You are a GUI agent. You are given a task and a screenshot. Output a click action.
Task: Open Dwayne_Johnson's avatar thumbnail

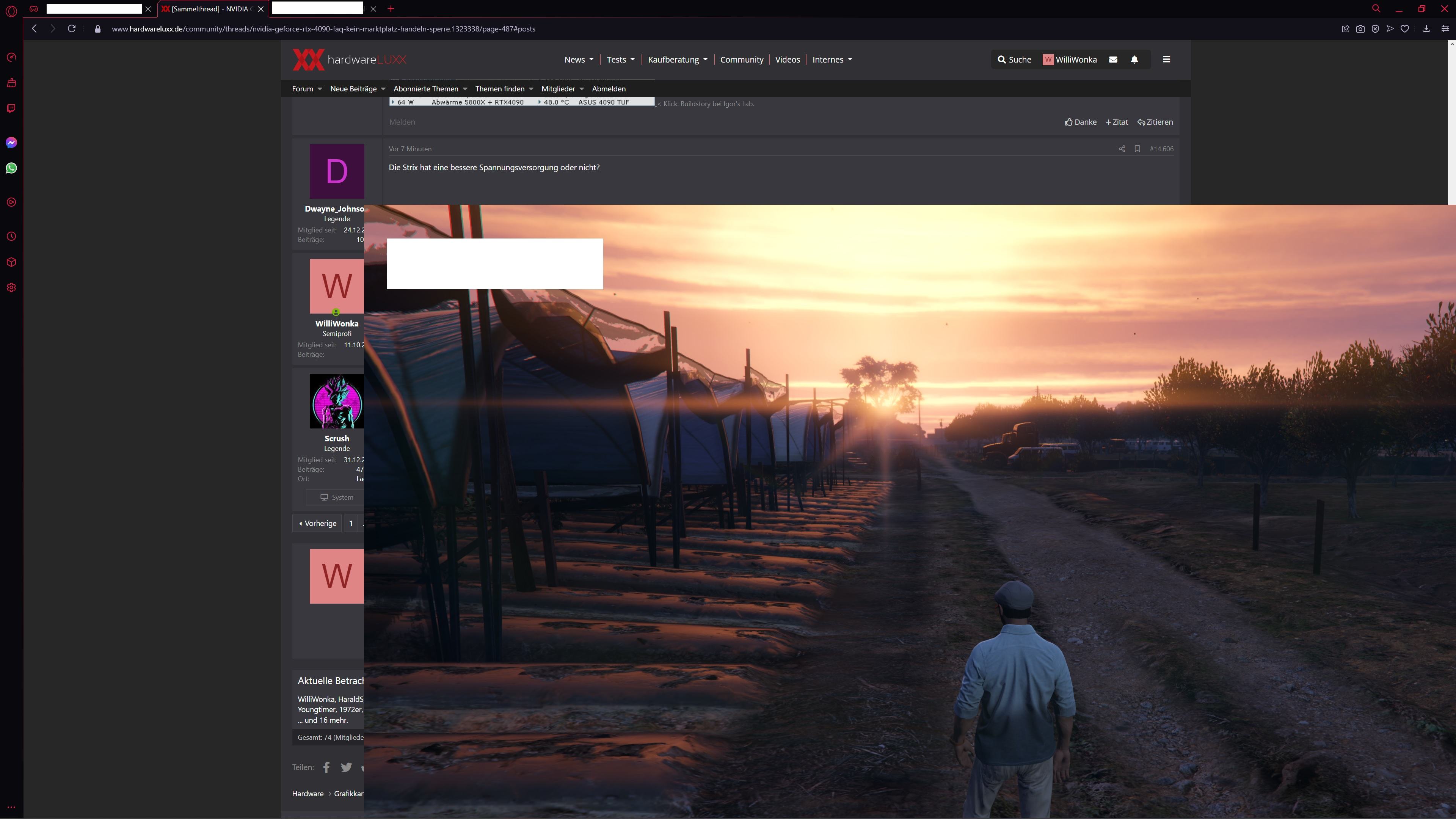click(336, 171)
